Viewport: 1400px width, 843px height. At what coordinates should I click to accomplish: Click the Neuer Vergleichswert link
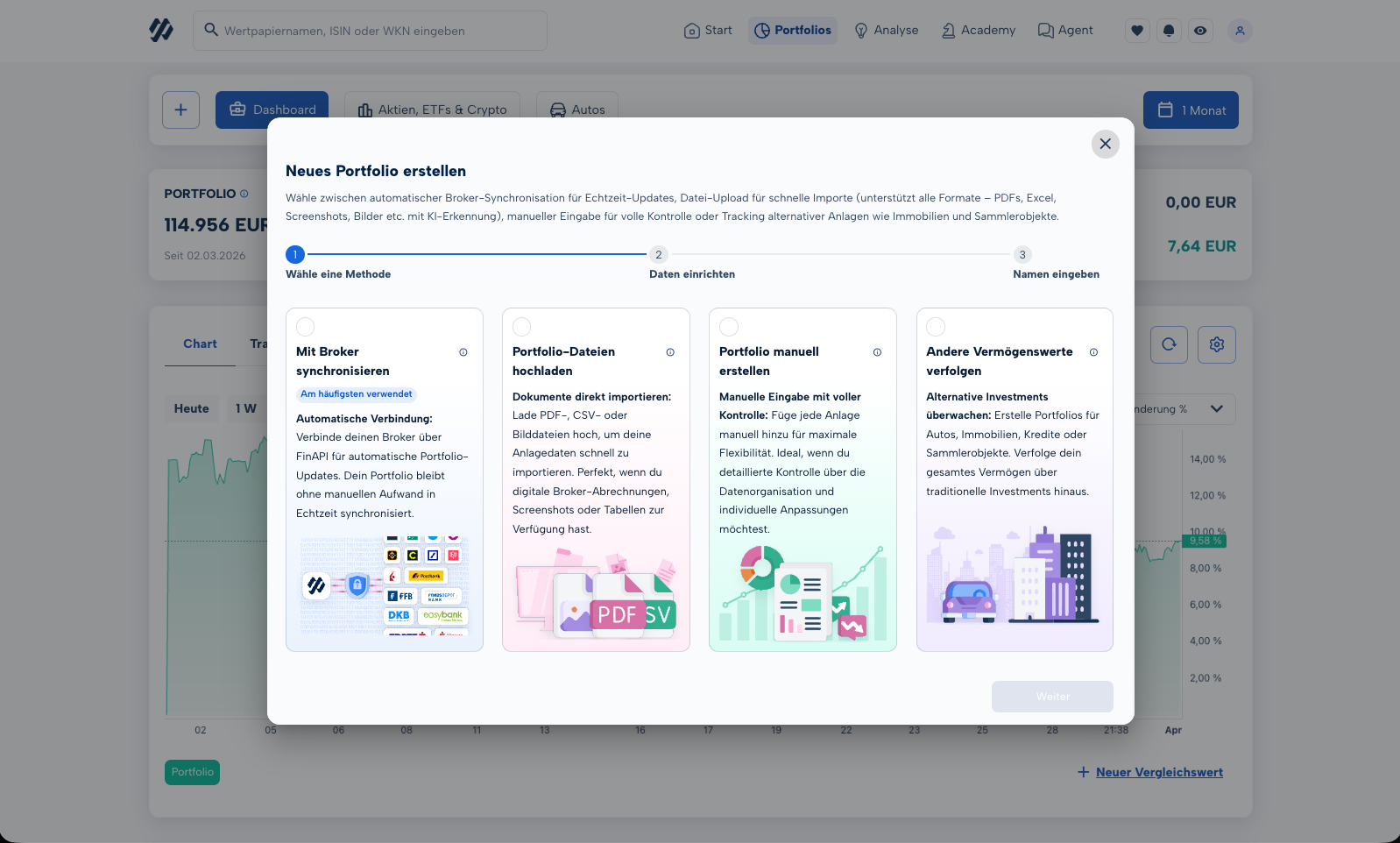coord(1158,772)
